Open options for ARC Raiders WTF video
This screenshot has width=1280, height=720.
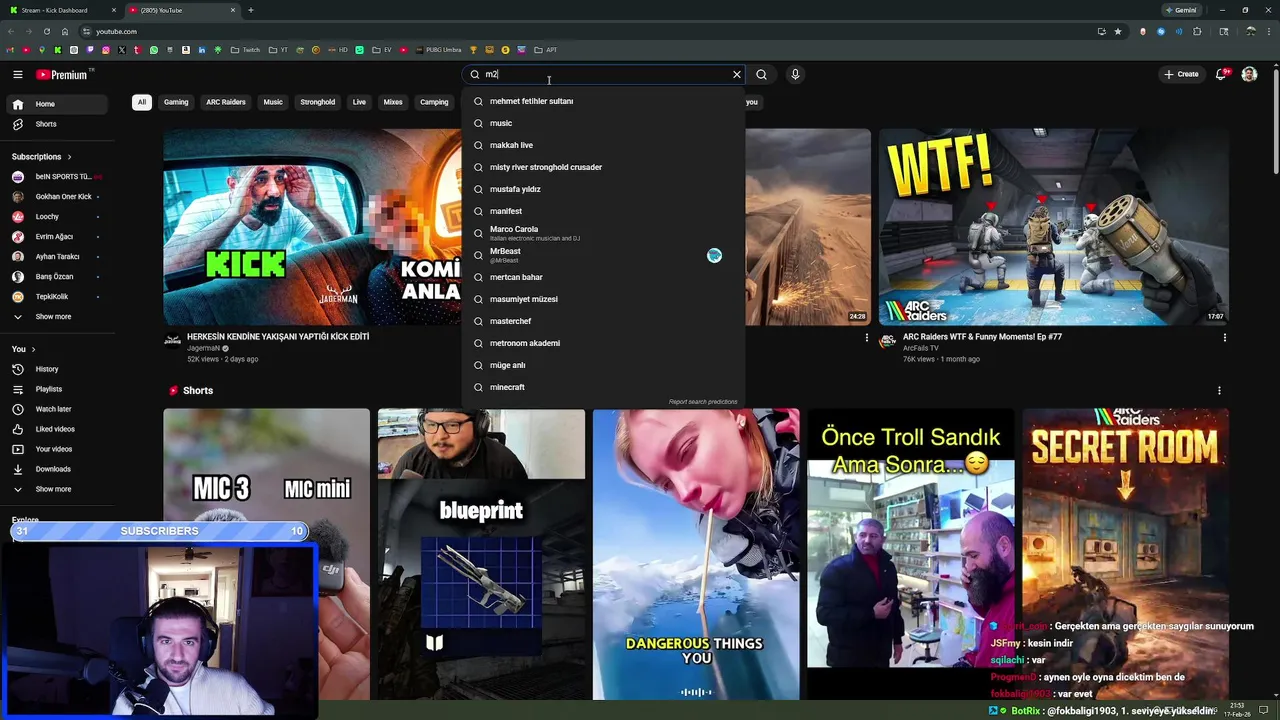point(1224,338)
